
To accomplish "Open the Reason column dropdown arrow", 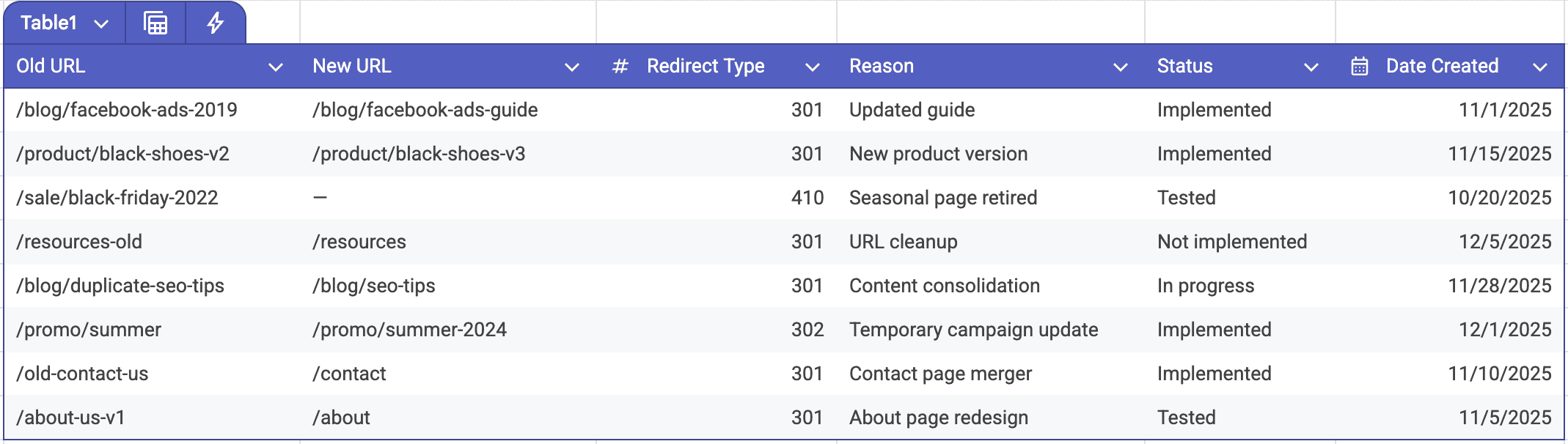I will pos(1120,67).
